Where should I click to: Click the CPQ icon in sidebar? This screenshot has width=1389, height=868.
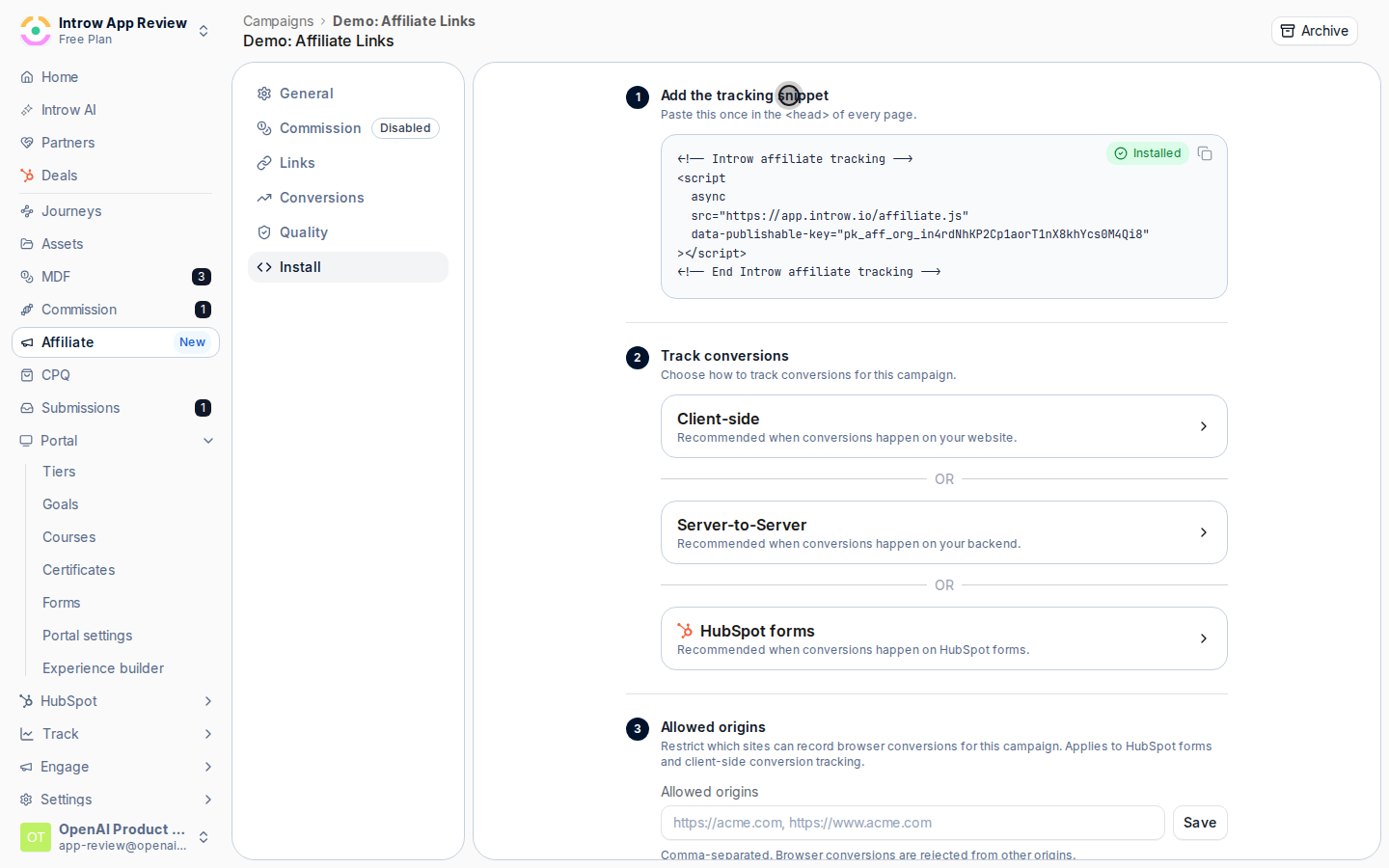(27, 375)
